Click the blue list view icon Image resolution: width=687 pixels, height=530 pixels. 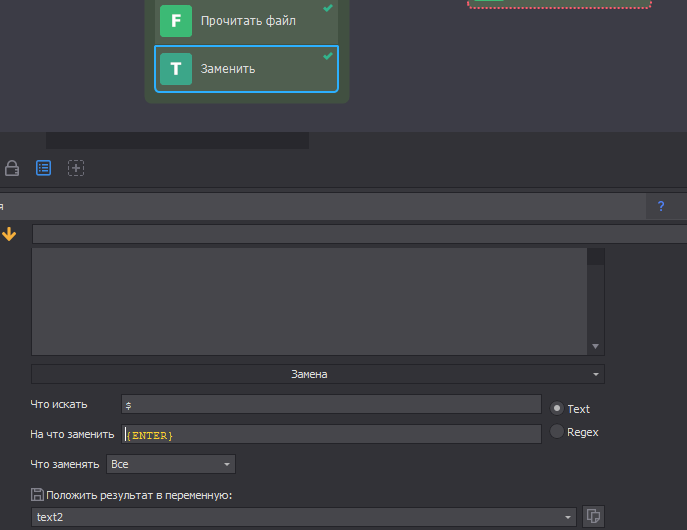coord(44,168)
